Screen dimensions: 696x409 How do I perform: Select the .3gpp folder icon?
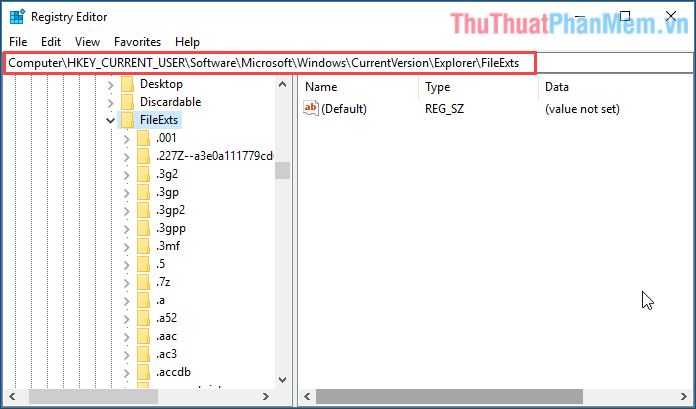click(x=143, y=228)
